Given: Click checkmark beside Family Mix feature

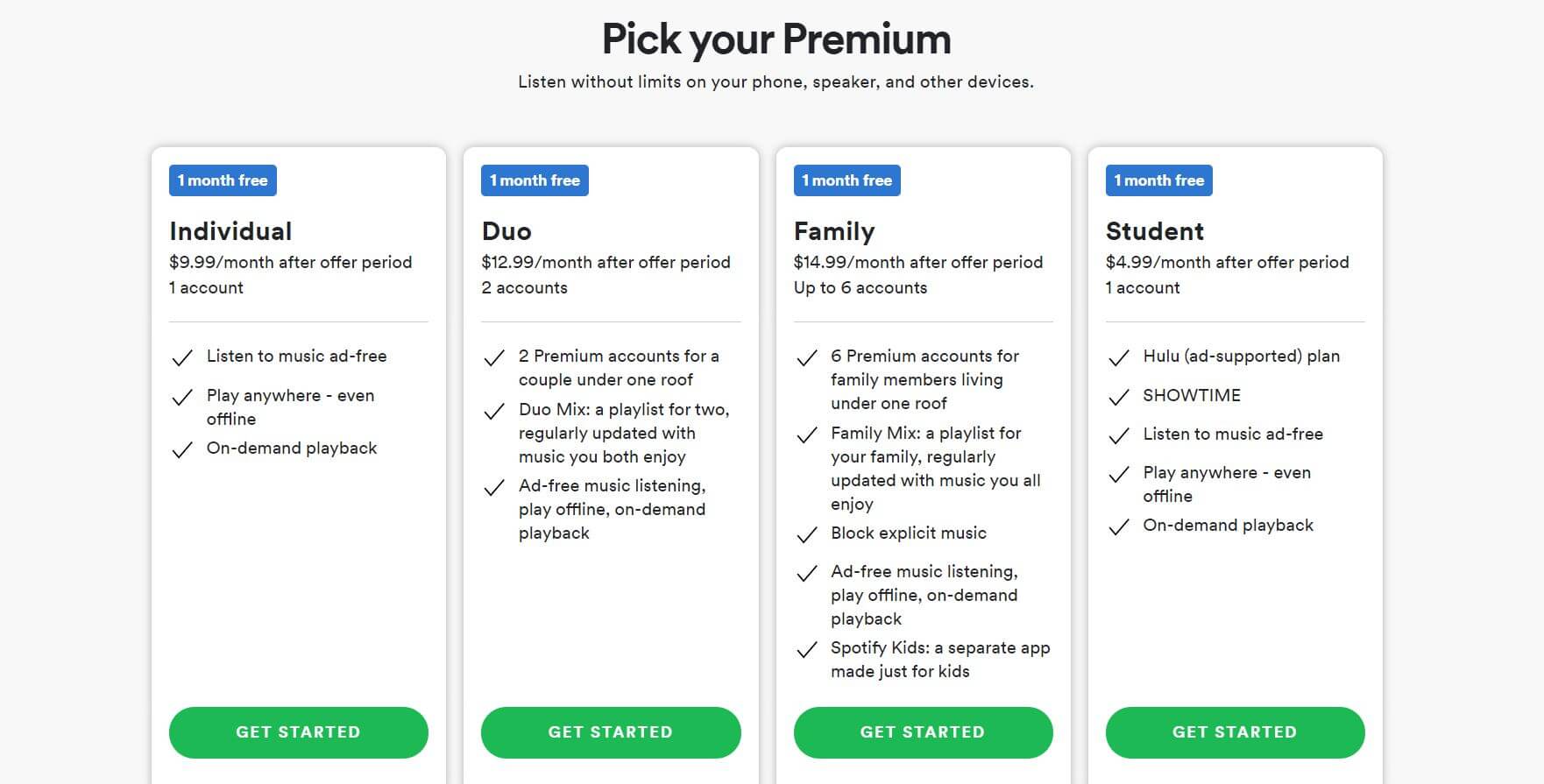Looking at the screenshot, I should [x=806, y=434].
